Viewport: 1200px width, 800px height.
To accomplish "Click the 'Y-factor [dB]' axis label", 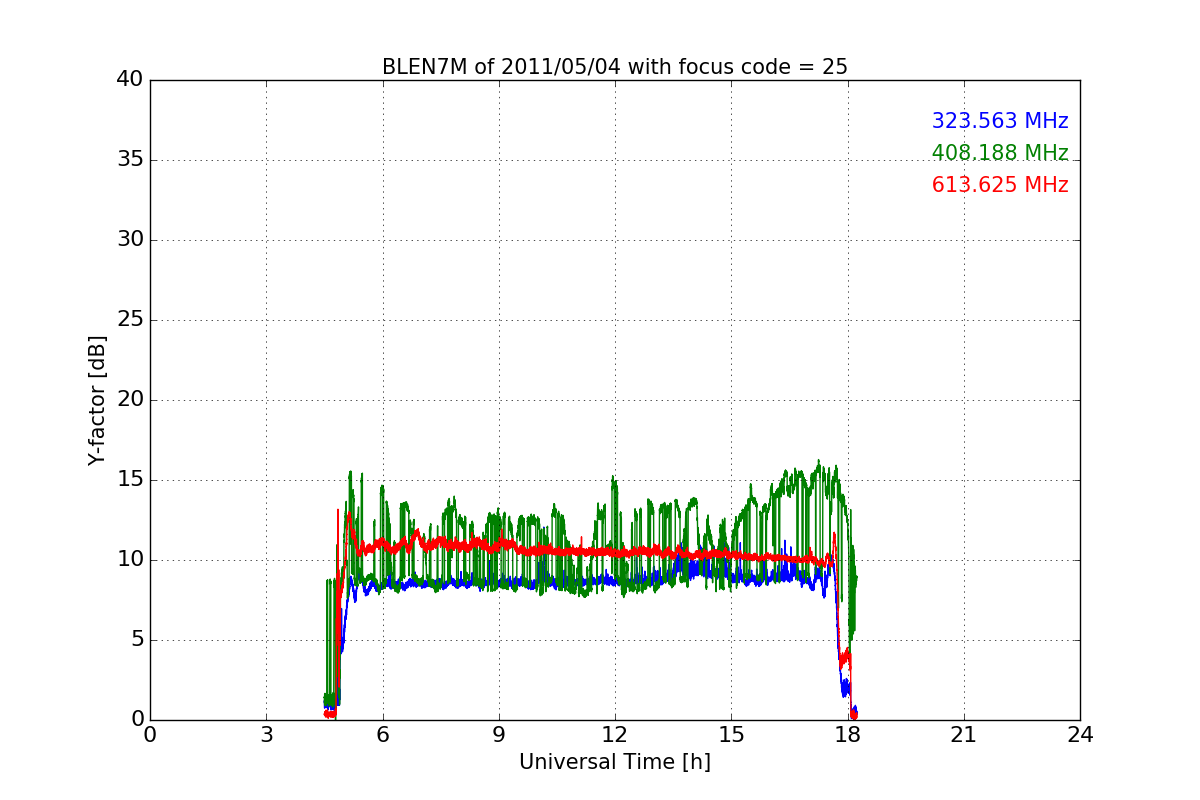I will pyautogui.click(x=97, y=400).
